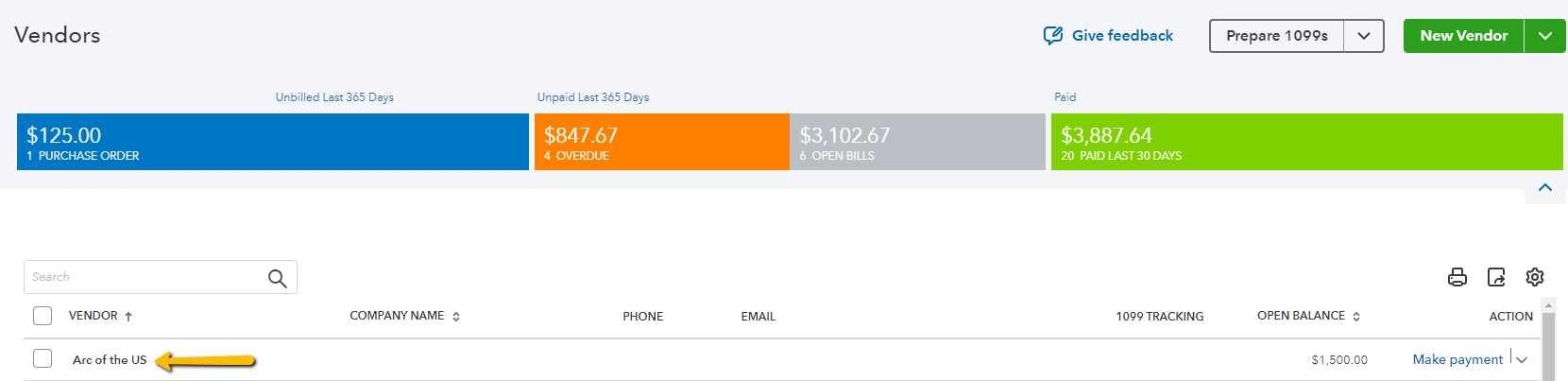
Task: Click the Give feedback icon
Action: (x=1052, y=36)
